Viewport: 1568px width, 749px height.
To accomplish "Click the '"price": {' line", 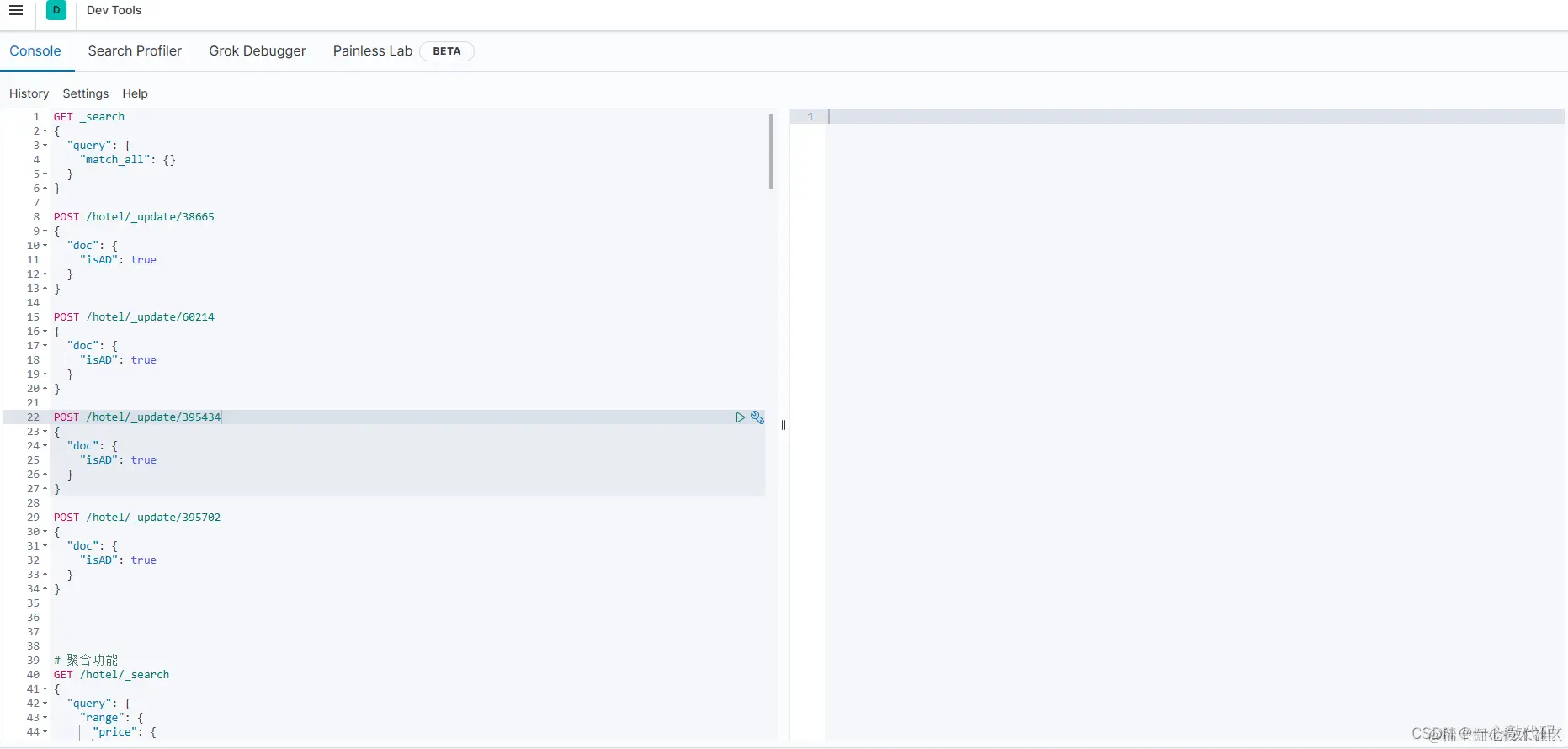I will point(125,732).
